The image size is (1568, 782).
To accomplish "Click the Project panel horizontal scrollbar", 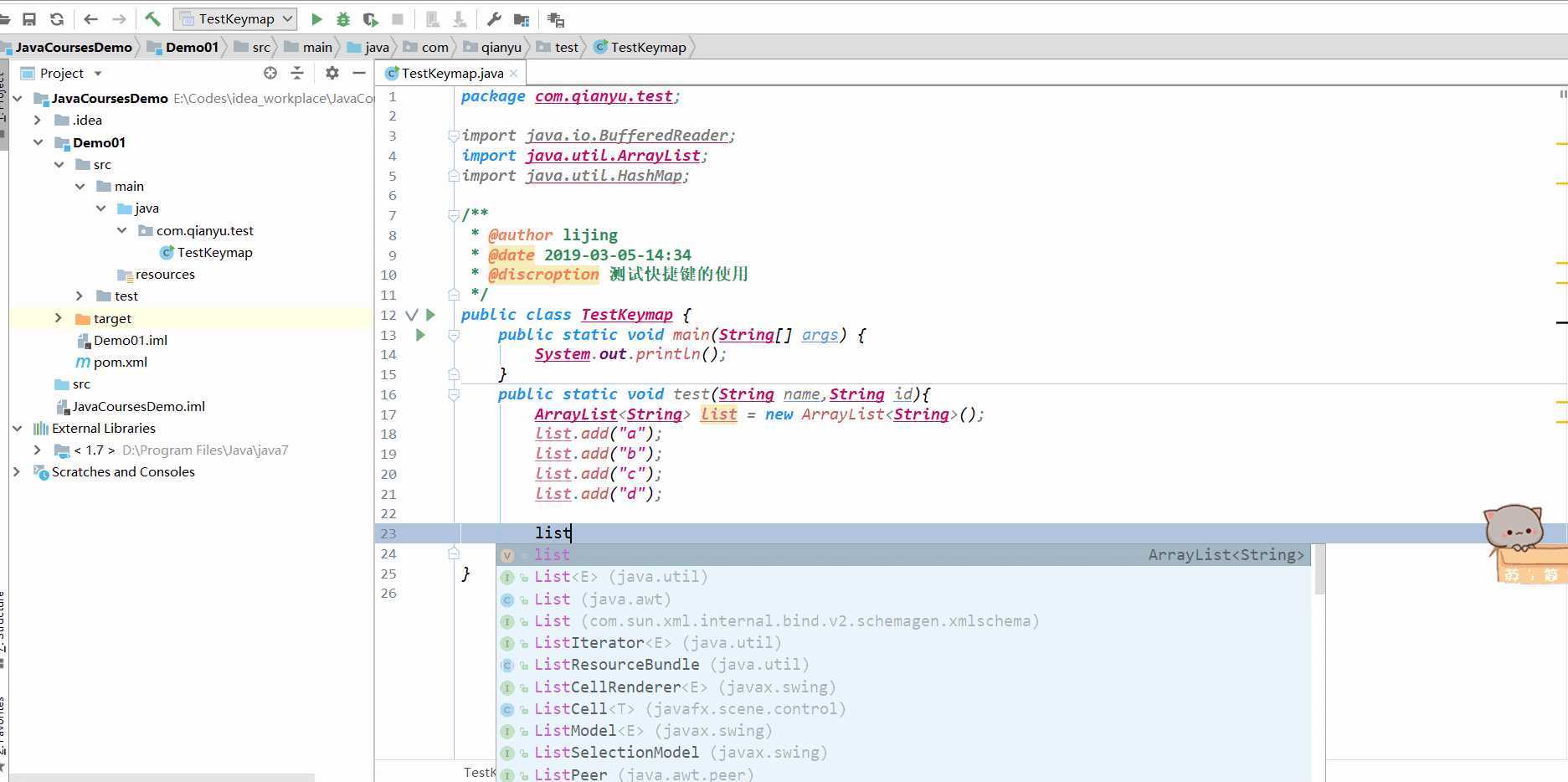I will coord(162,777).
